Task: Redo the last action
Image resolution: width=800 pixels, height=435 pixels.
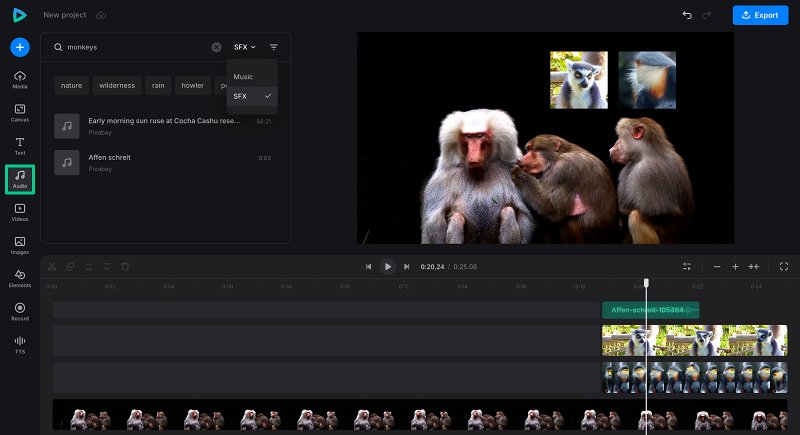Action: [x=707, y=15]
